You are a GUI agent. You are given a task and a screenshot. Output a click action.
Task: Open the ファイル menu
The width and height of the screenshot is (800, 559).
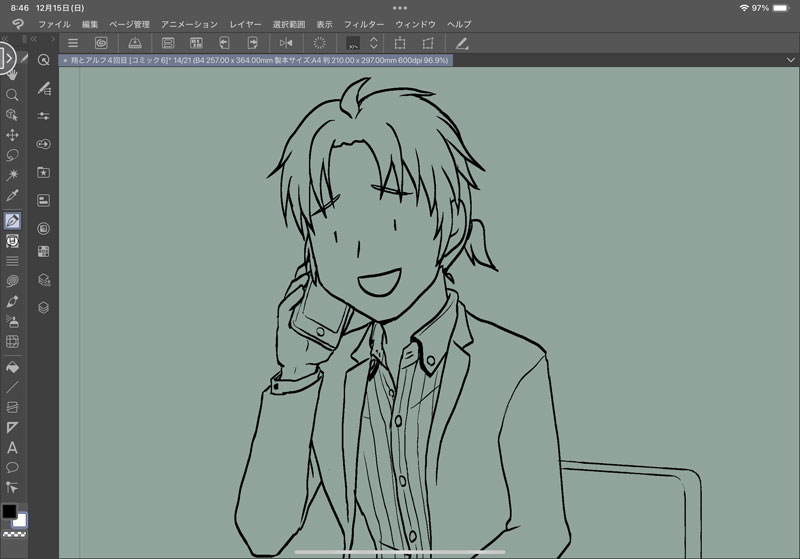pos(54,23)
